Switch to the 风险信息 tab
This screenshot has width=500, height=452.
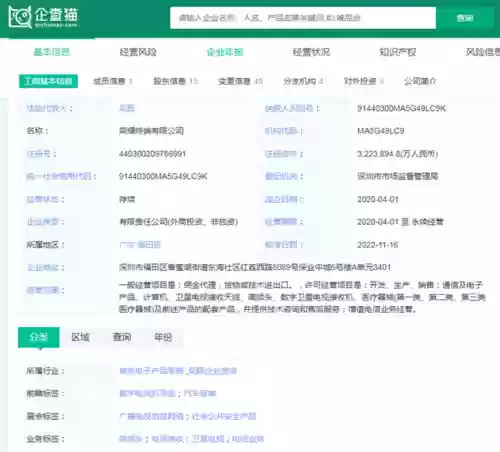483,52
